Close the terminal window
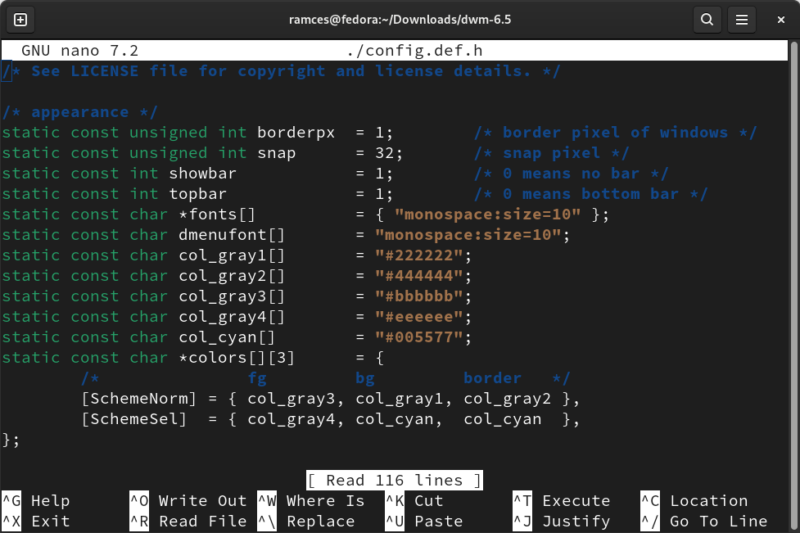 [781, 20]
